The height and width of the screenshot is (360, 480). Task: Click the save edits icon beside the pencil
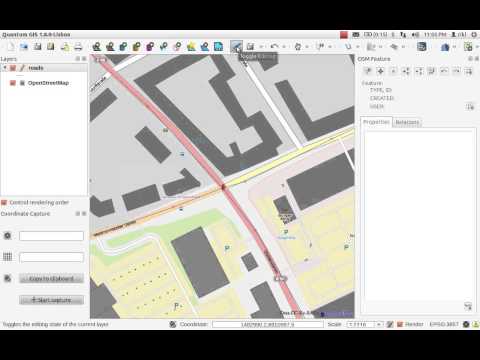250,46
